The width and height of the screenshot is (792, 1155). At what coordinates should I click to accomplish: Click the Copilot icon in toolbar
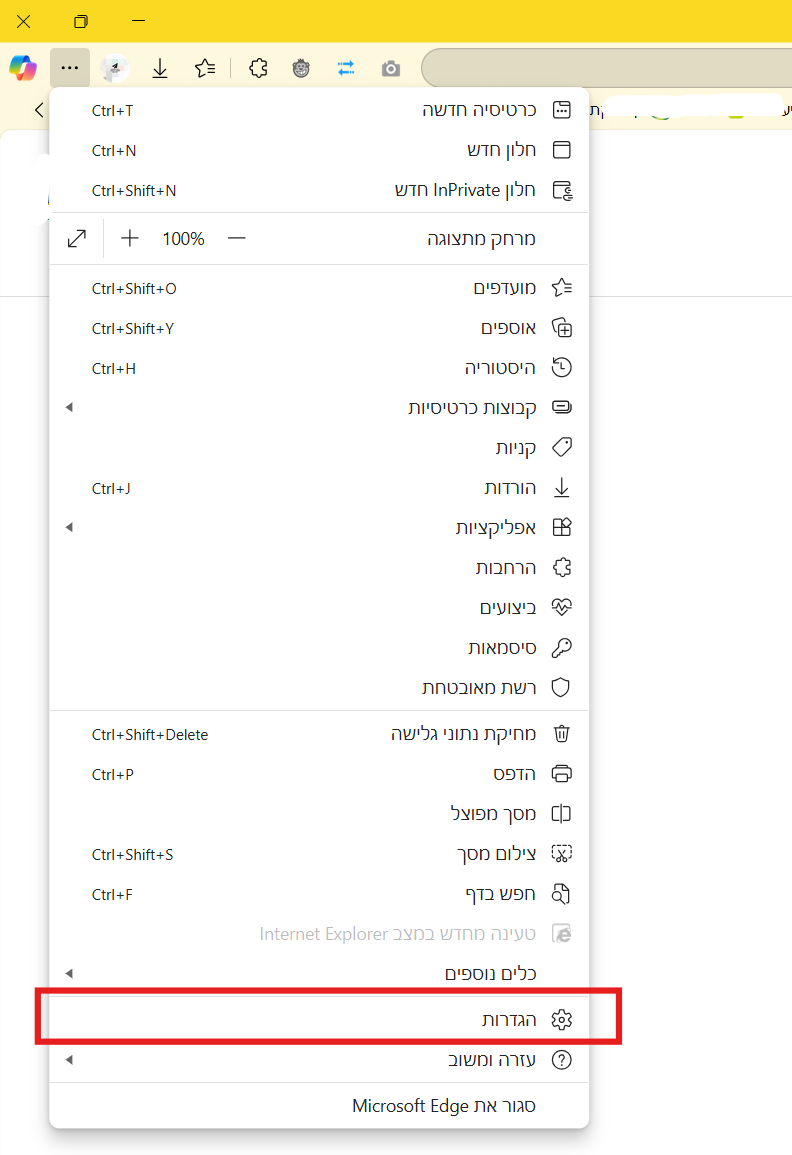click(x=23, y=68)
